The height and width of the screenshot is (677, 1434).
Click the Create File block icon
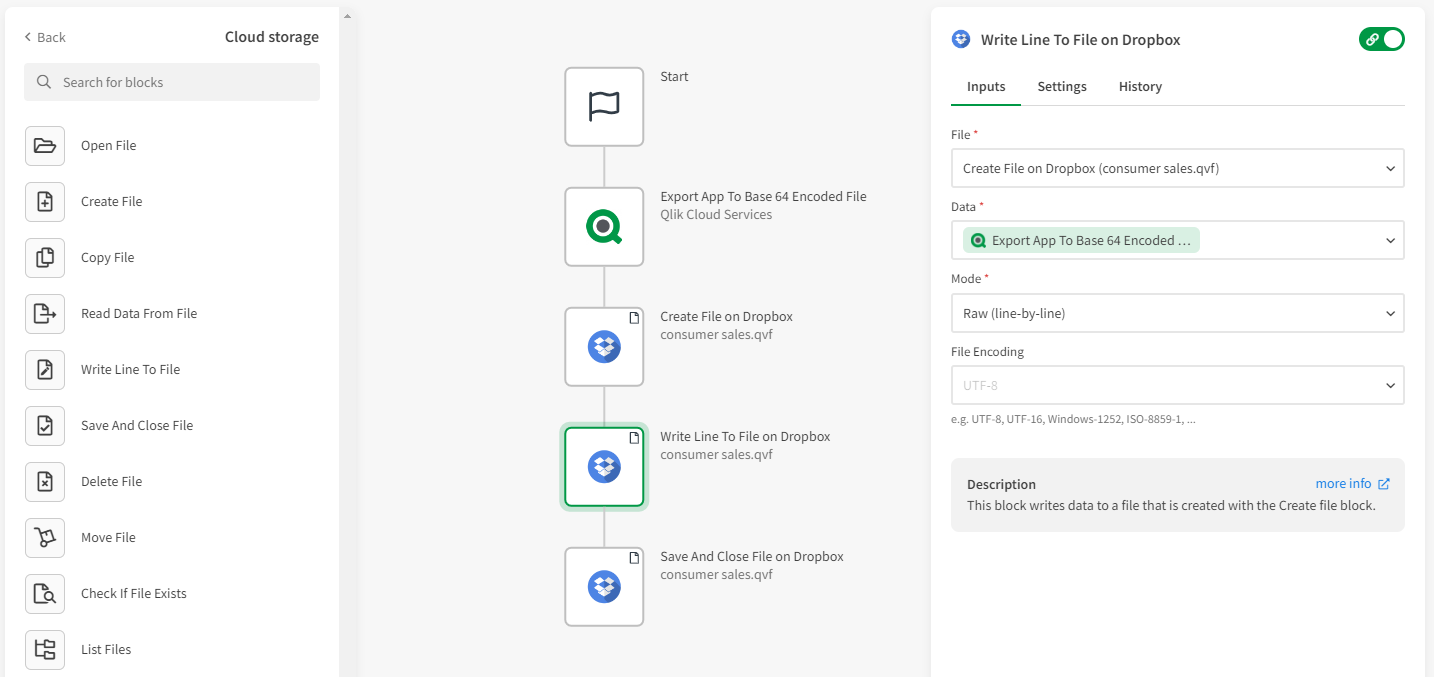tap(45, 202)
